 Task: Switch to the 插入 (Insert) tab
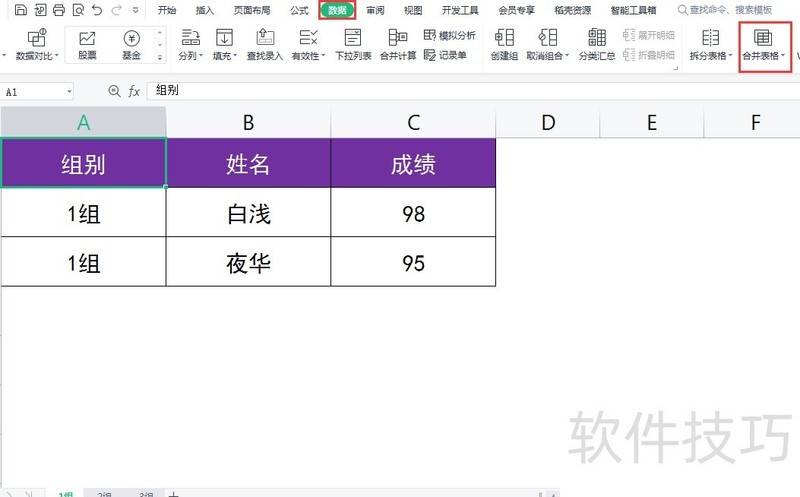[205, 11]
